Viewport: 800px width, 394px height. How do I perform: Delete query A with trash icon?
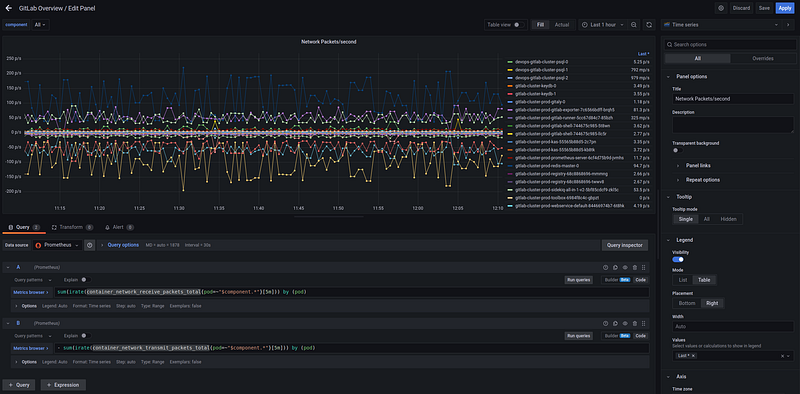coord(635,267)
